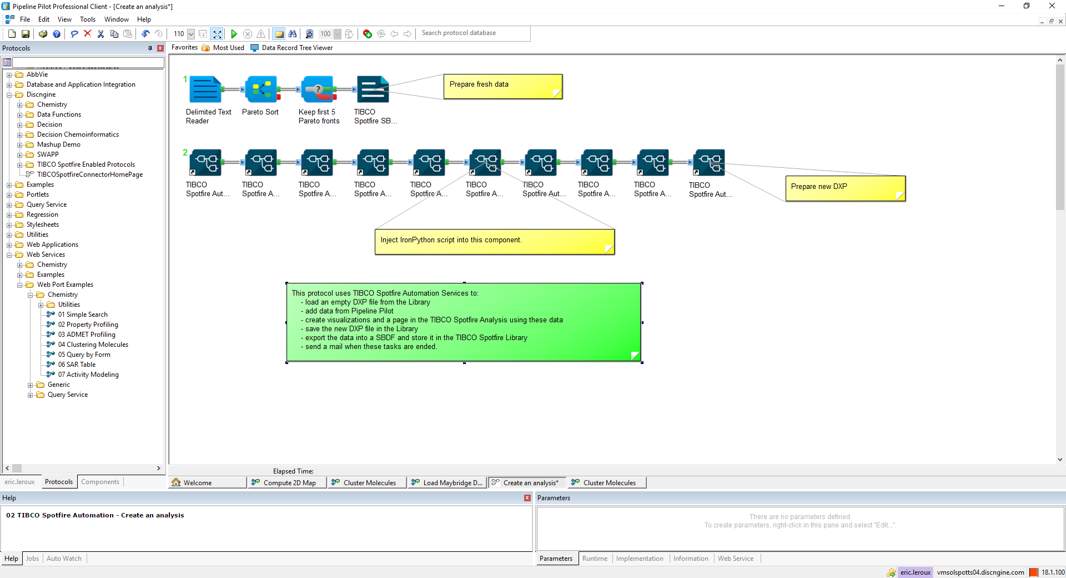The width and height of the screenshot is (1066, 578).
Task: Click the lasso selection toolbar icon
Action: (74, 33)
